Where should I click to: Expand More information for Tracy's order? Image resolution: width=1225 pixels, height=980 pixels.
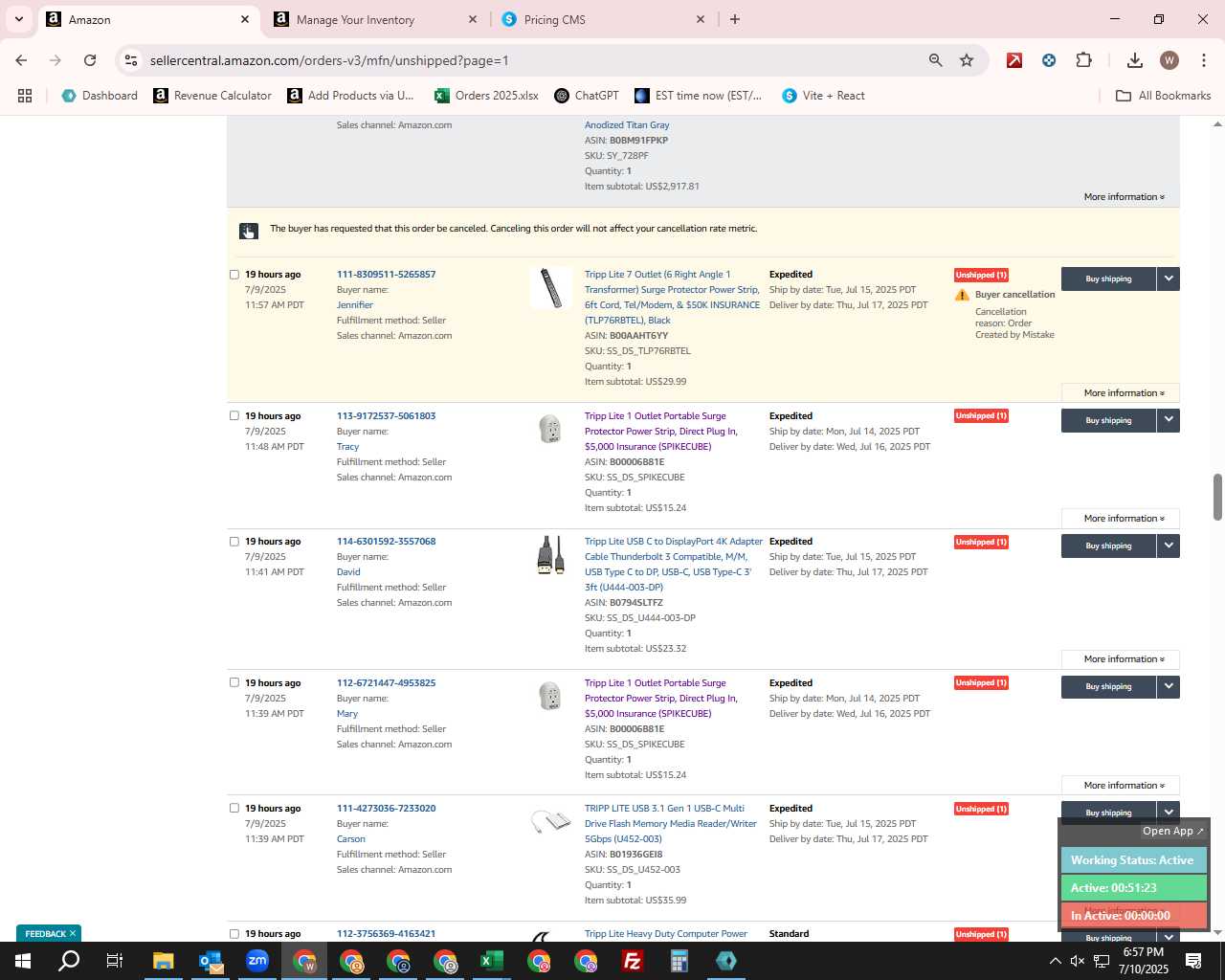1121,519
